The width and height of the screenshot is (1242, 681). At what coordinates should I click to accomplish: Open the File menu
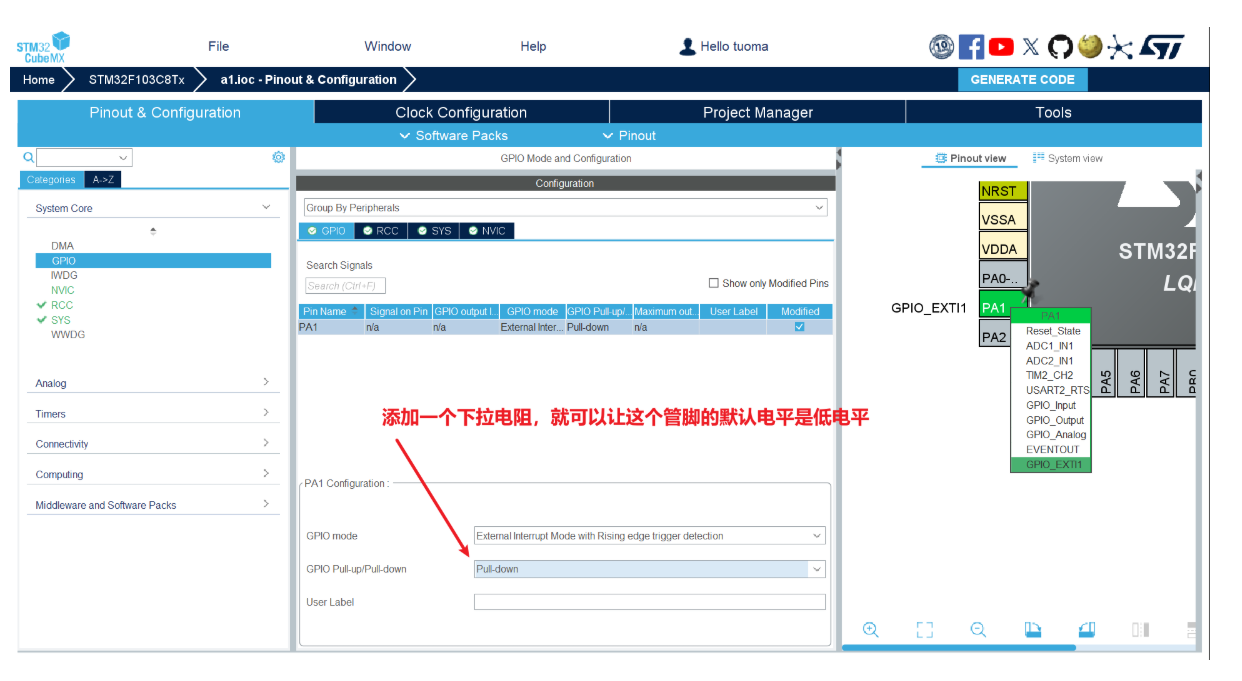coord(219,46)
